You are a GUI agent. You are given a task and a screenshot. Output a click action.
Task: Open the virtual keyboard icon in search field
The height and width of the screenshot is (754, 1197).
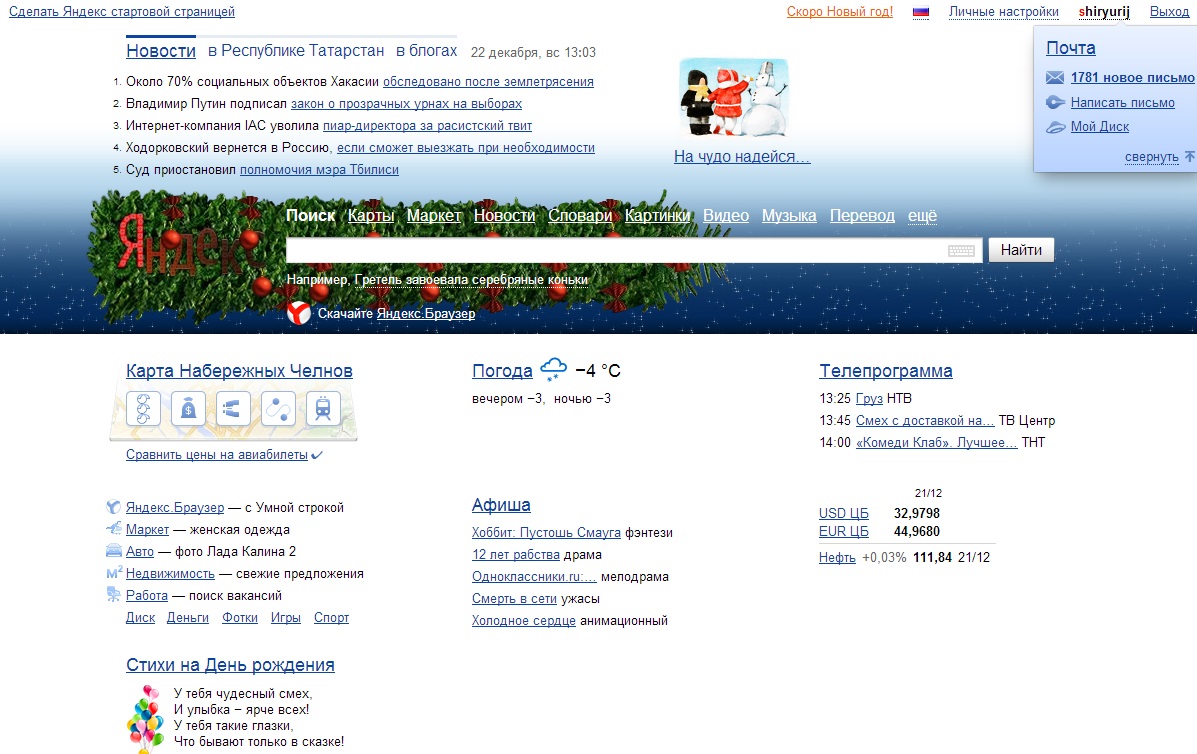tap(961, 250)
